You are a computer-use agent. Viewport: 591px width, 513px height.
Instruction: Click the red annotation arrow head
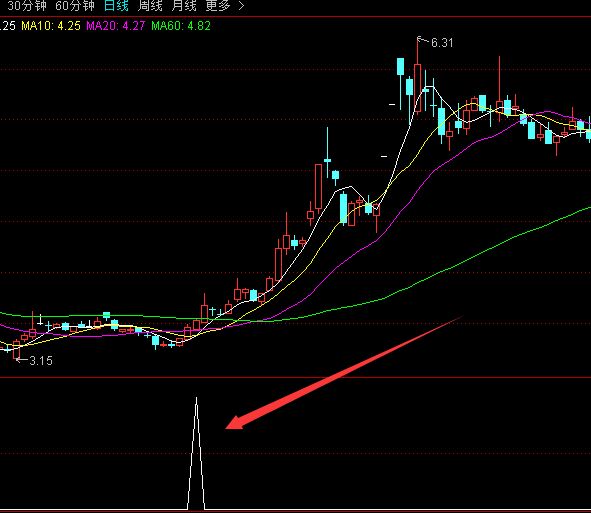click(234, 423)
